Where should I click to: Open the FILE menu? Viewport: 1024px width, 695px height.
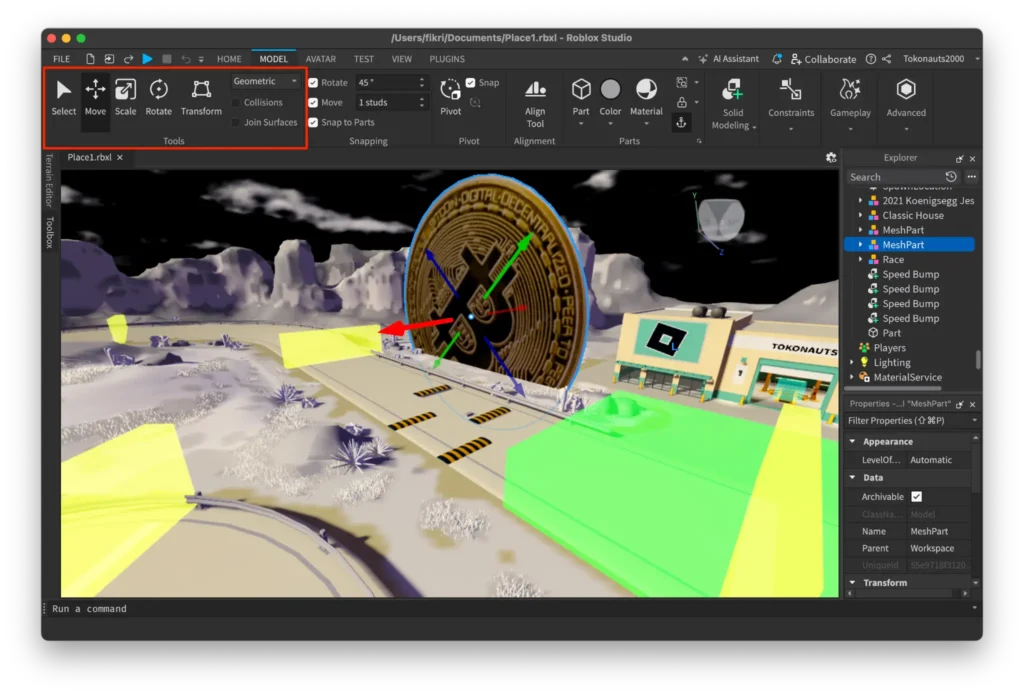pos(61,59)
